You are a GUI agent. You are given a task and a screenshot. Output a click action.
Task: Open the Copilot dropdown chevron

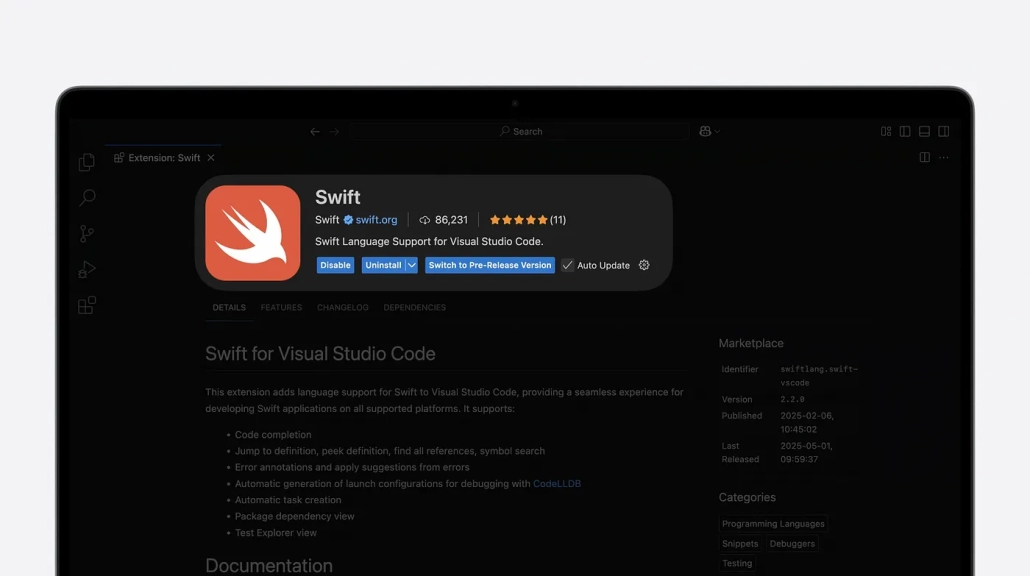[717, 132]
